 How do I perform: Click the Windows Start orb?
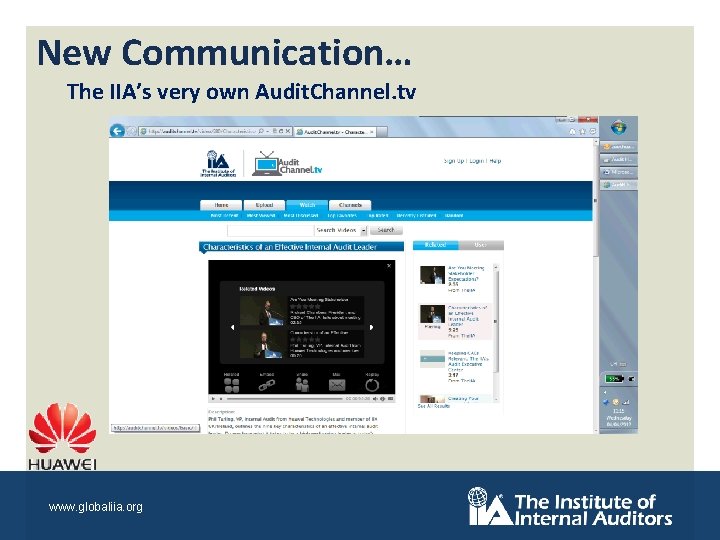pyautogui.click(x=619, y=128)
